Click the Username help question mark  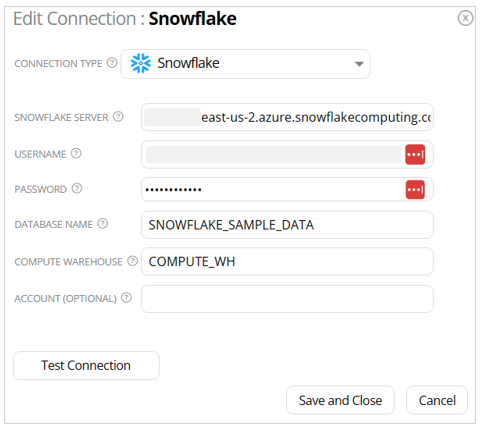76,153
